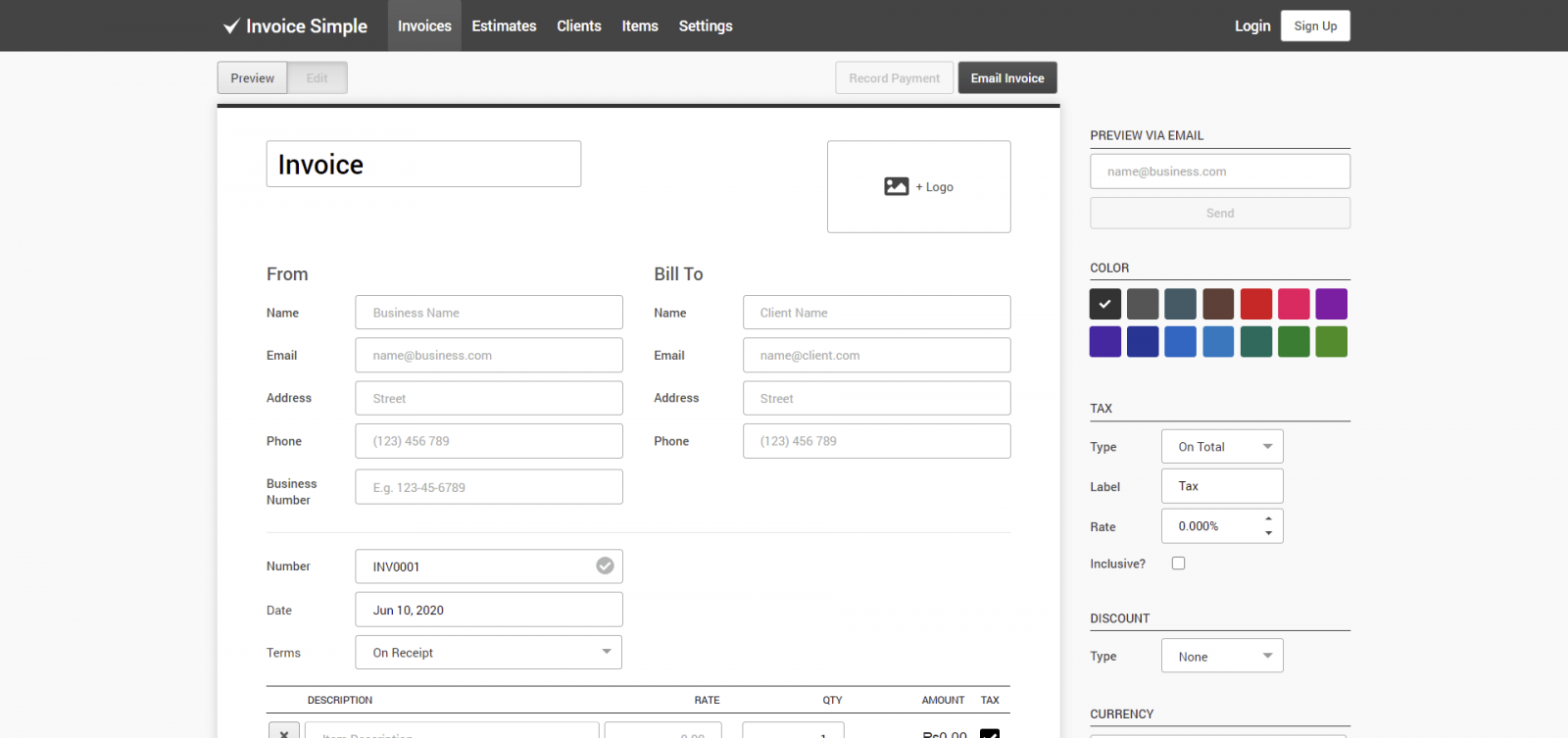Select the teal green color swatch

(x=1256, y=341)
